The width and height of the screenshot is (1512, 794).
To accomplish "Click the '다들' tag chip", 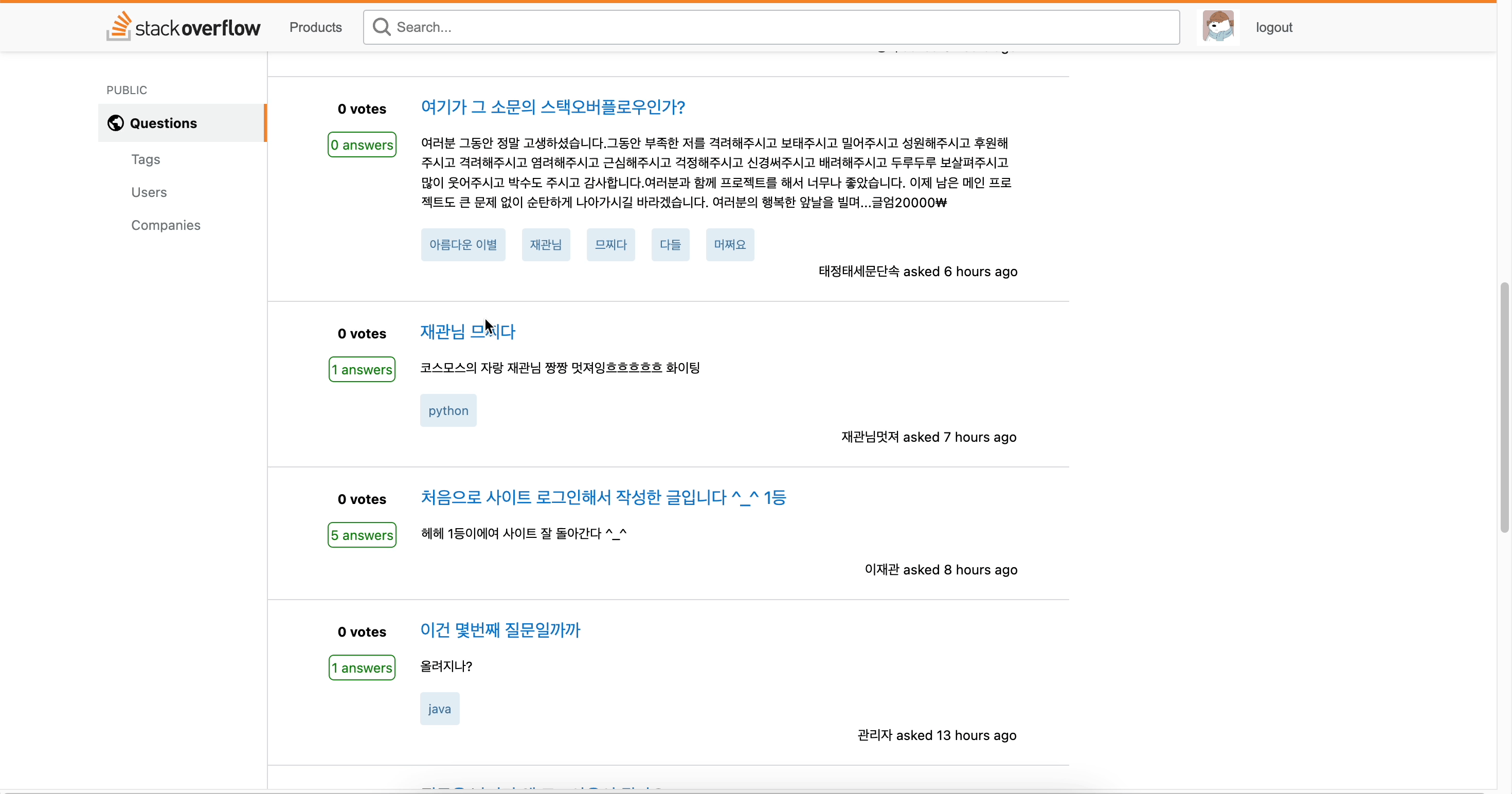I will tap(670, 245).
